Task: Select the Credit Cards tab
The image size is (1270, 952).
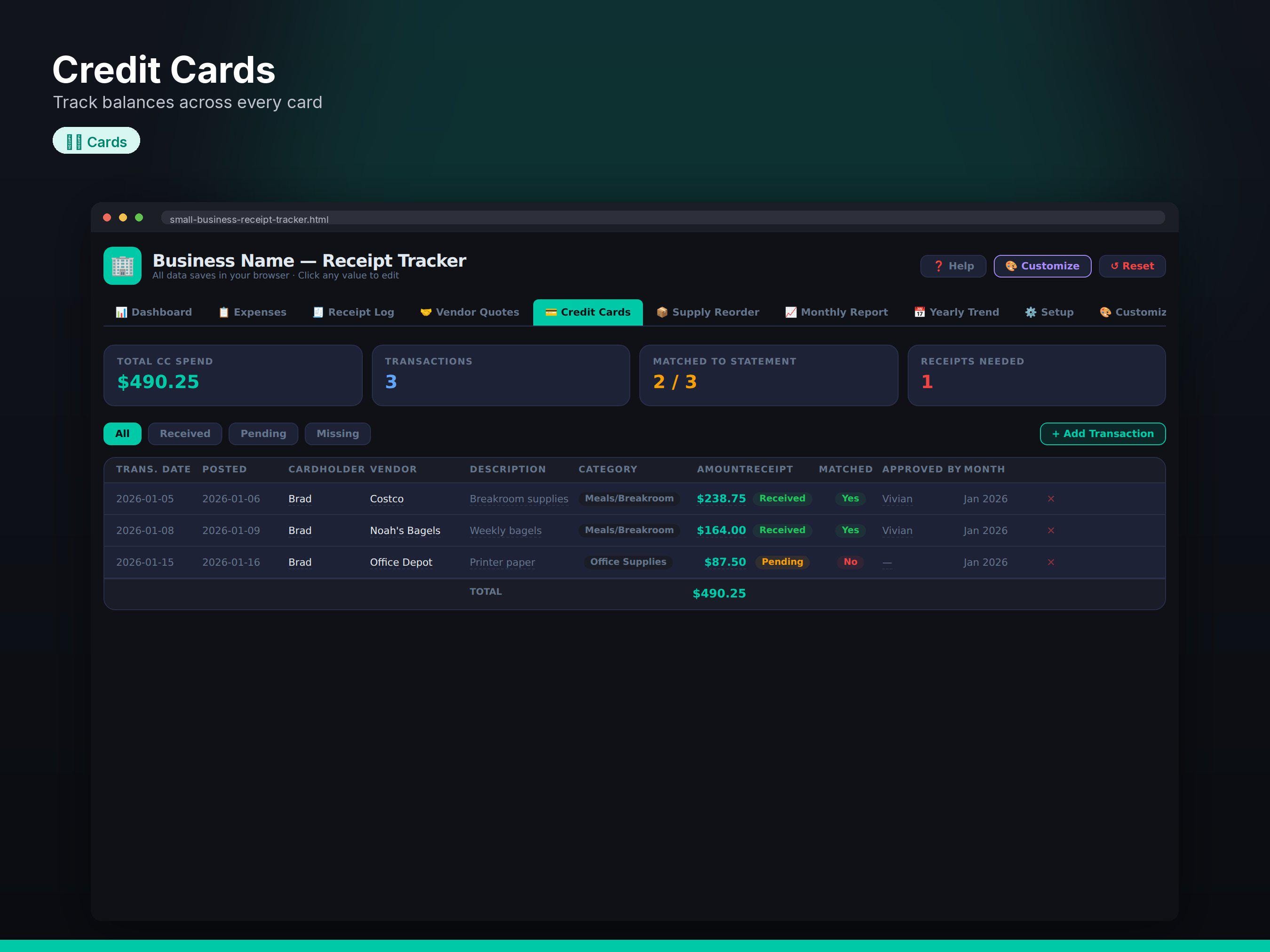Action: tap(588, 312)
